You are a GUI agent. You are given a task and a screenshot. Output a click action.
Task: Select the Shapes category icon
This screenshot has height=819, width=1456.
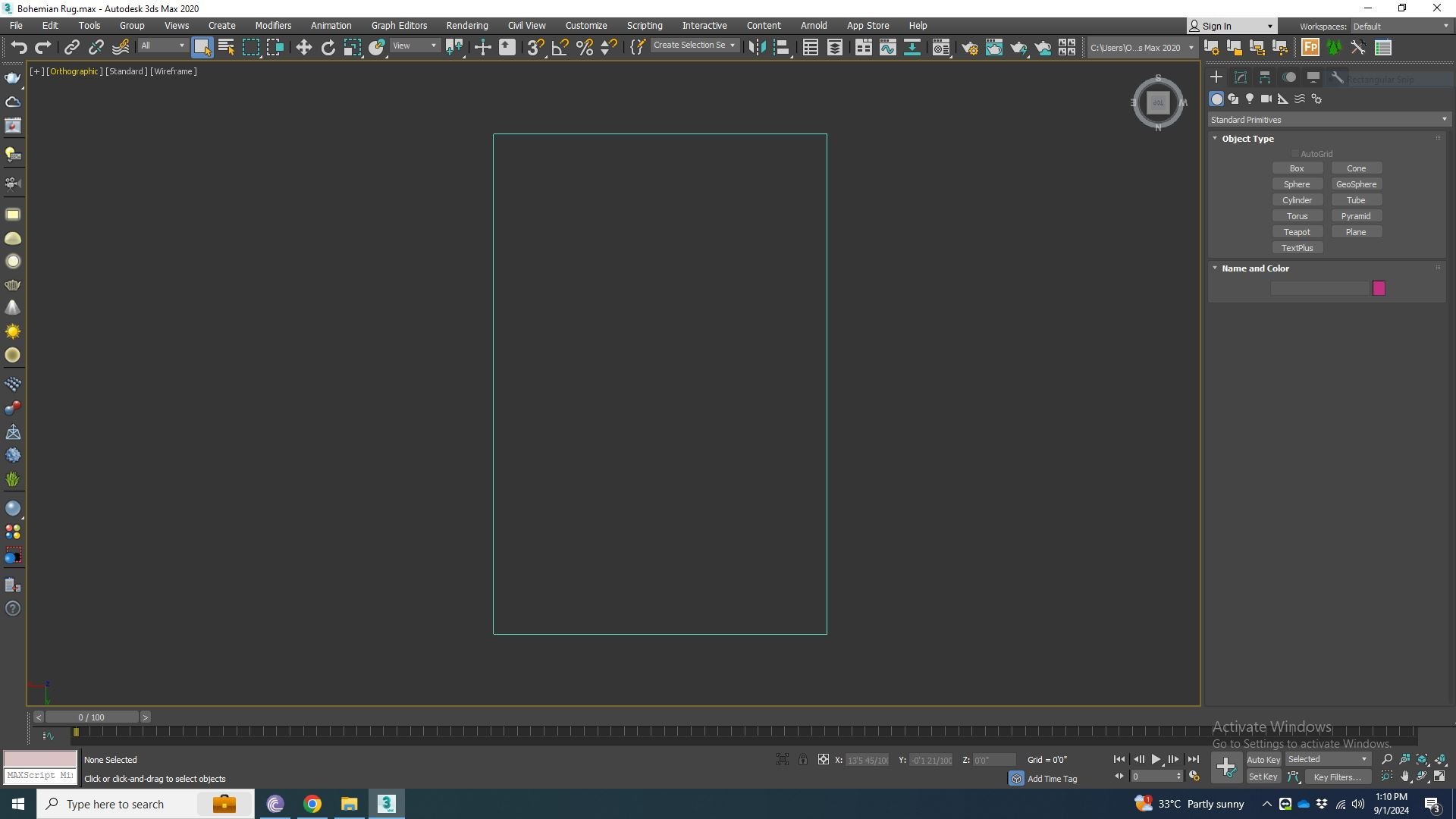point(1233,99)
